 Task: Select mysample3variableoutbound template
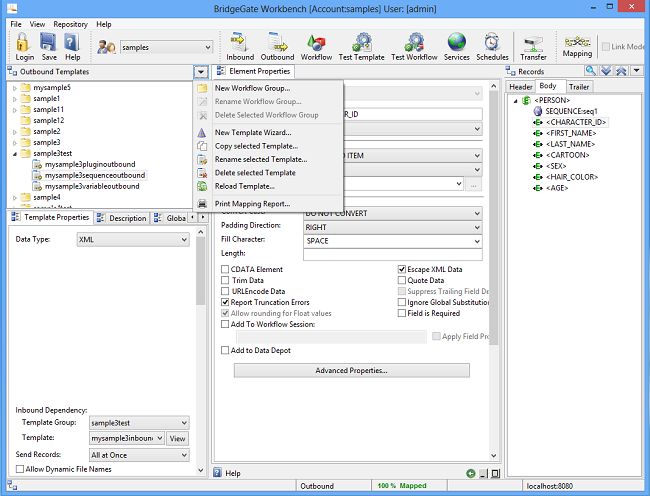[86, 186]
